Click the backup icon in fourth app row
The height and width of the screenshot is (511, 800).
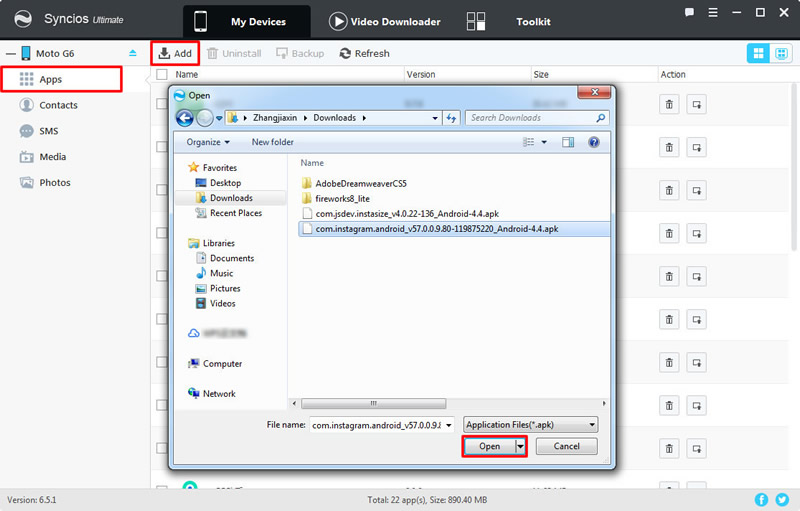pos(696,234)
